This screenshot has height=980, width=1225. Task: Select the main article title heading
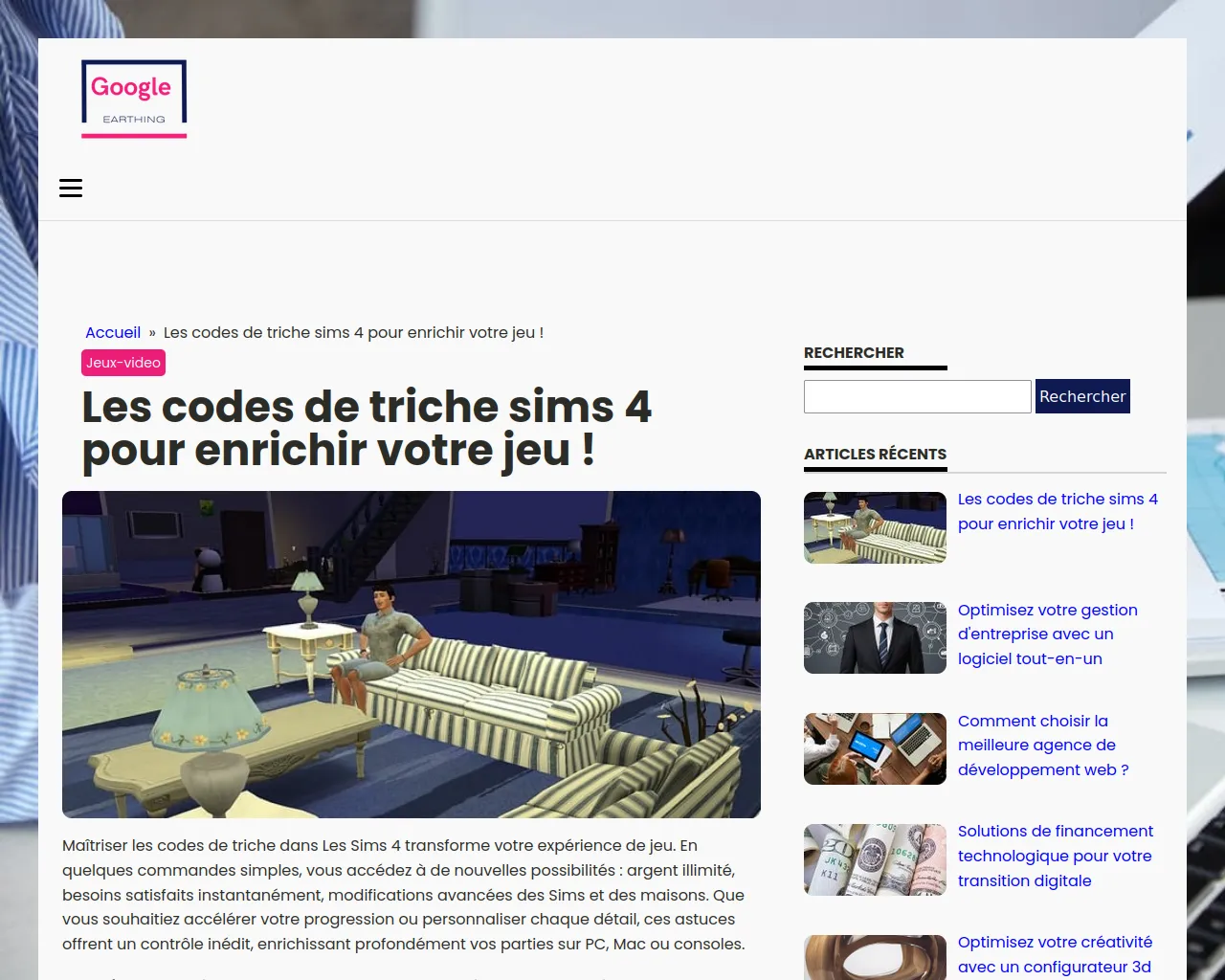point(367,428)
